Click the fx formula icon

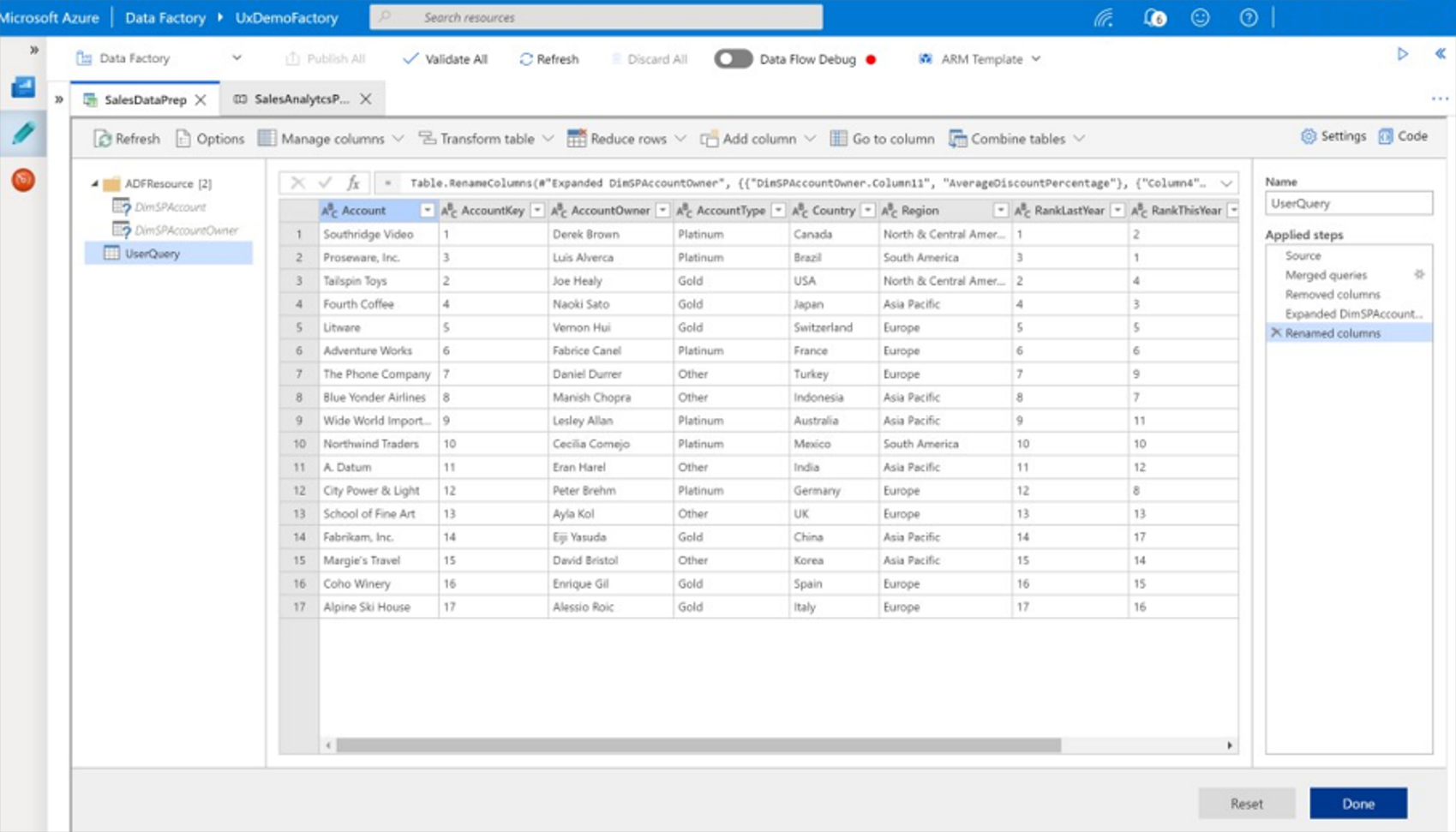[353, 183]
